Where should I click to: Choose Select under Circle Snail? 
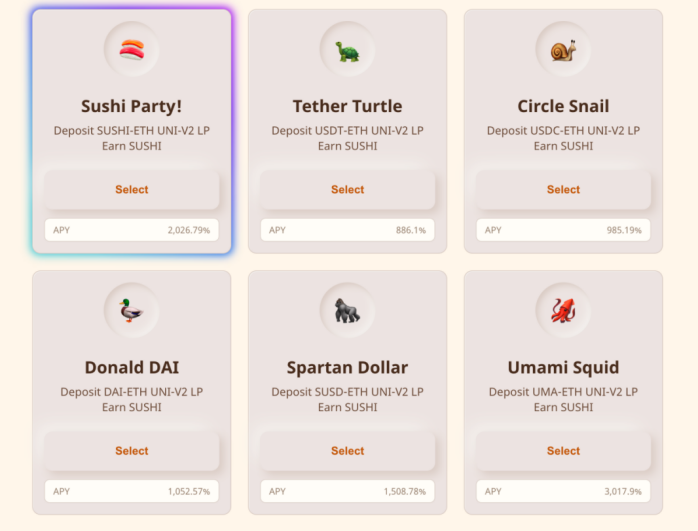564,190
